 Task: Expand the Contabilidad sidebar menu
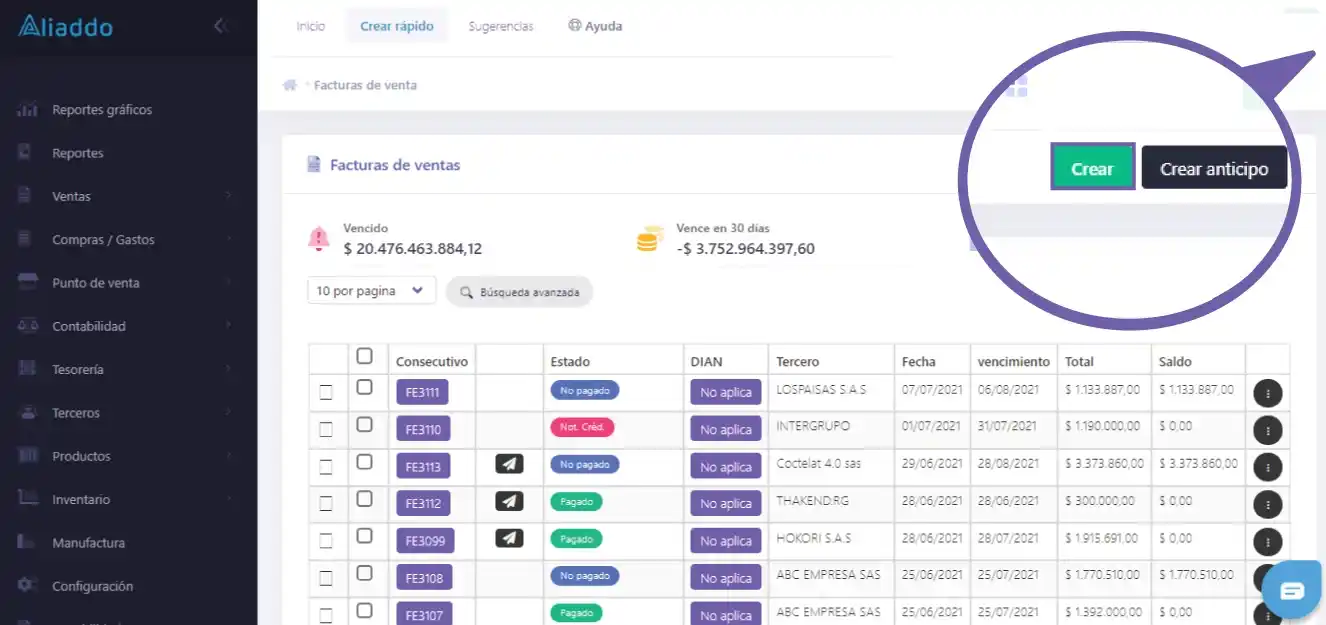coord(229,326)
